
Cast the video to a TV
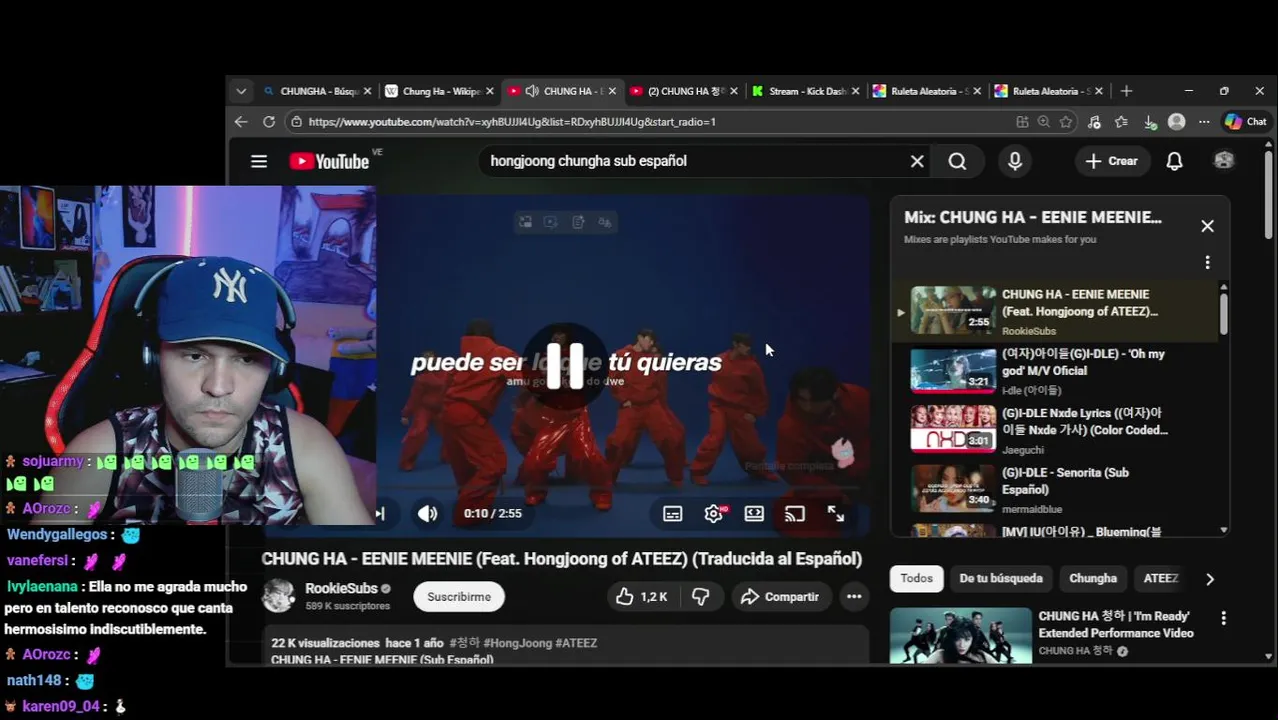click(795, 513)
